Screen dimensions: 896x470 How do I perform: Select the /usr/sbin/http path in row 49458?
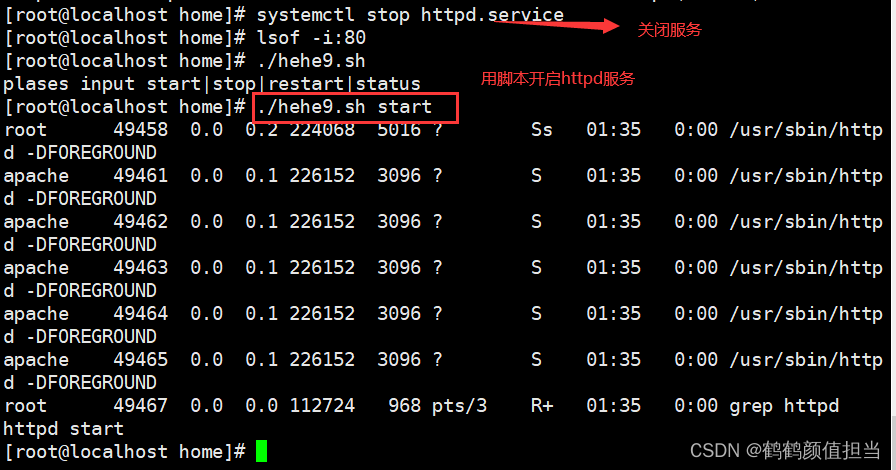(806, 130)
